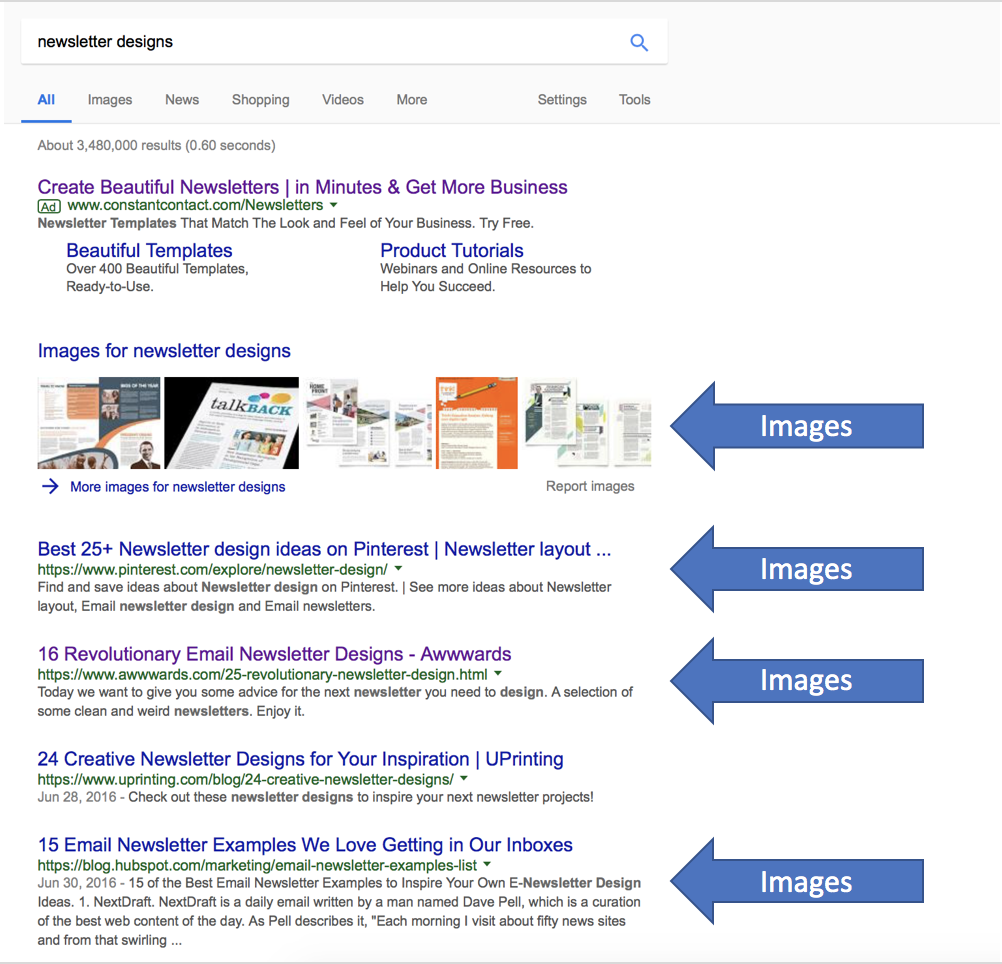Expand the dropdown arrow beside the Pinterest URL
The width and height of the screenshot is (1002, 964).
(397, 568)
